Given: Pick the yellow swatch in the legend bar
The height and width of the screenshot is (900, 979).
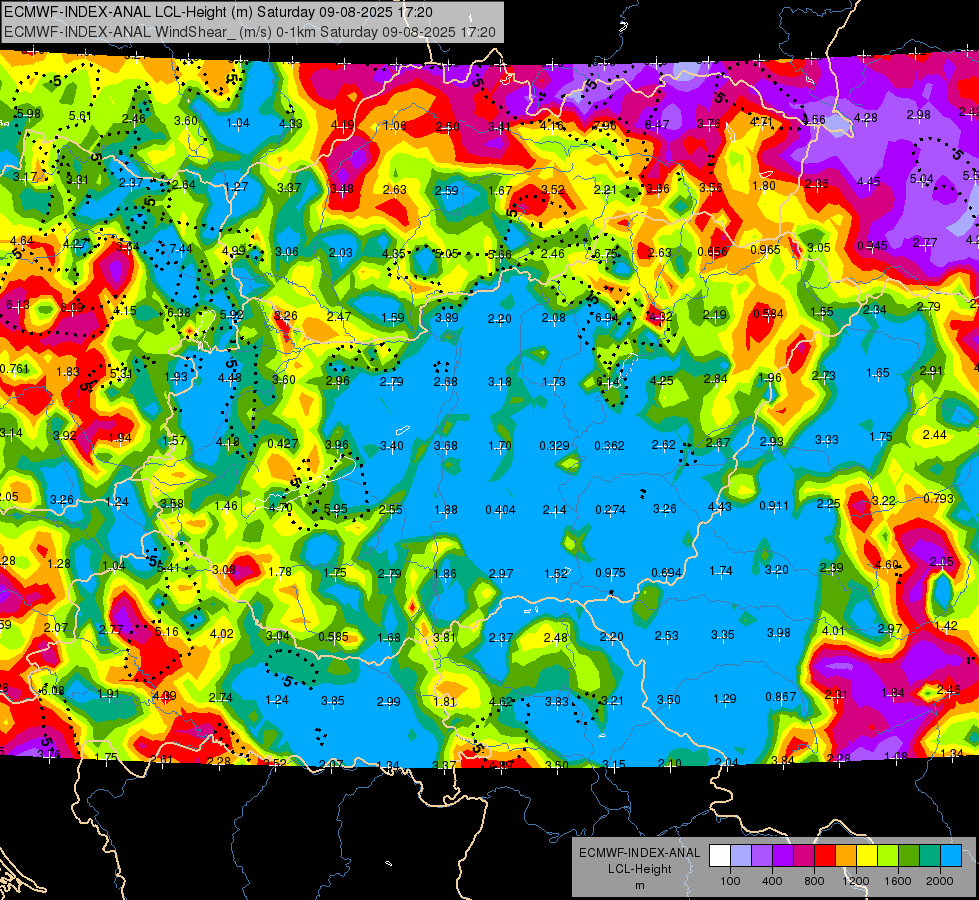Looking at the screenshot, I should pos(867,855).
